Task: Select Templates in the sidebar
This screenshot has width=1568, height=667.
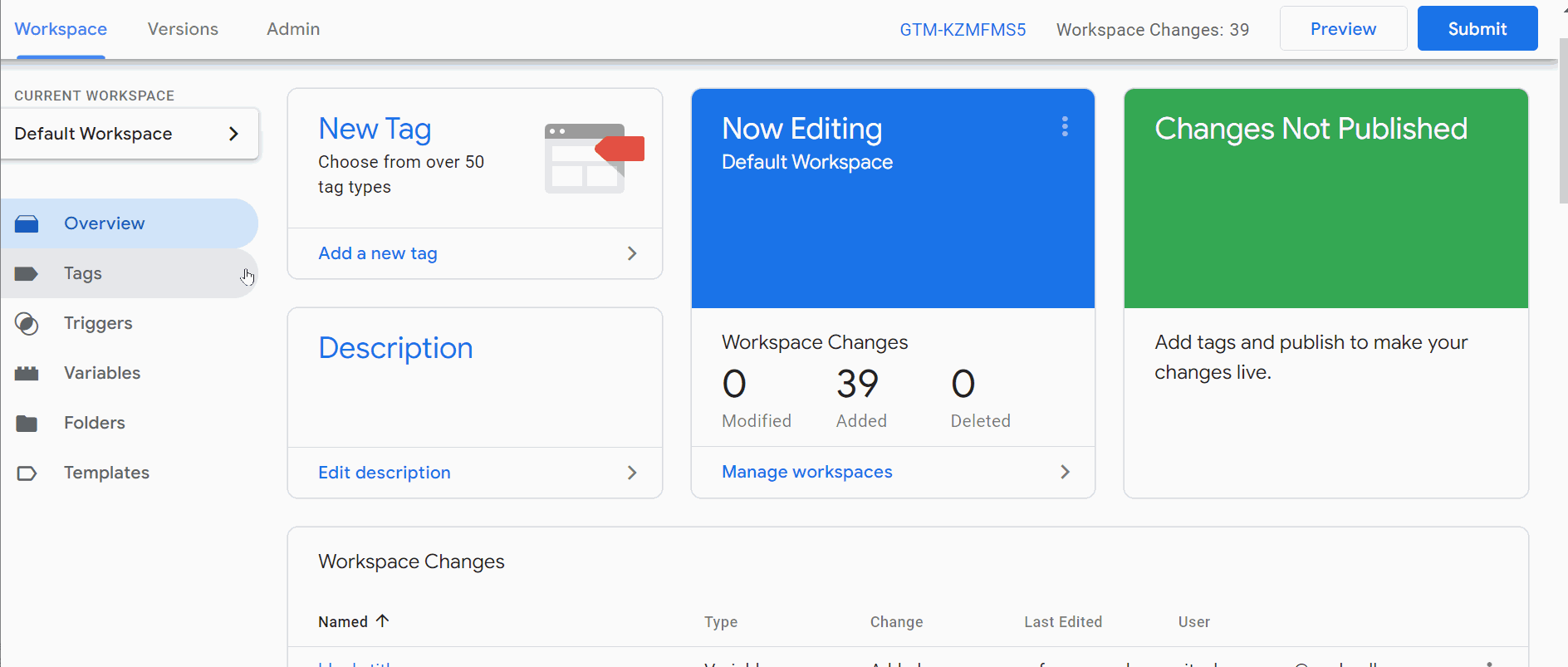Action: coord(130,473)
